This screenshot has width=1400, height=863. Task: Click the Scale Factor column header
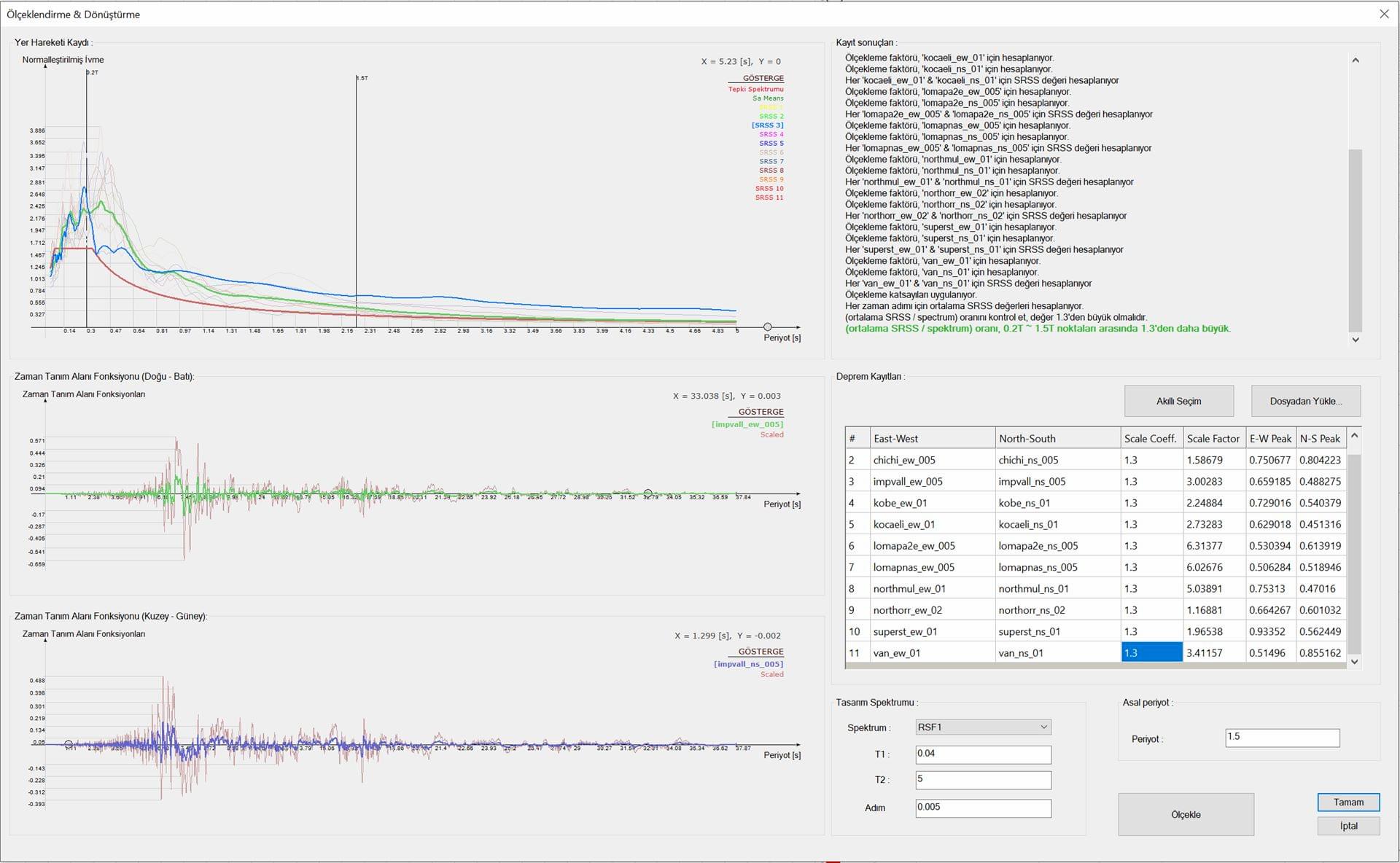1213,438
